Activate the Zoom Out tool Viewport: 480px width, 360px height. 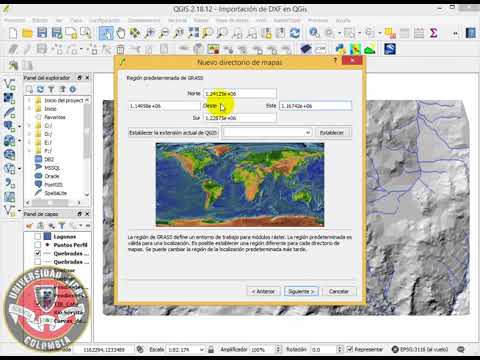point(164,33)
